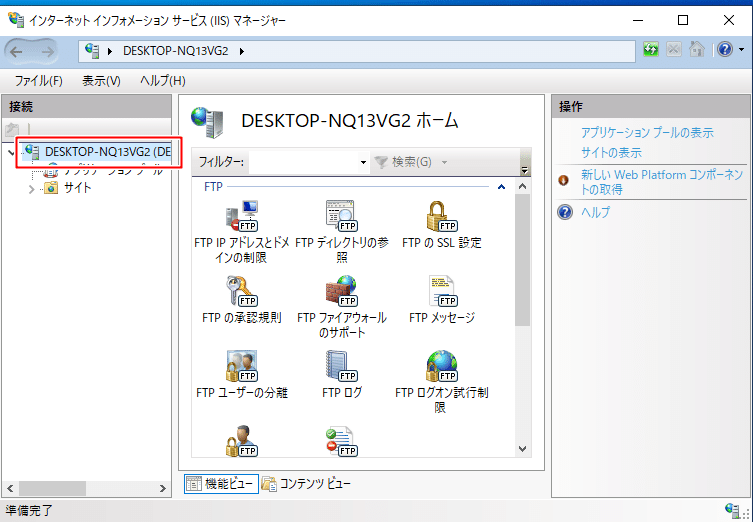
Task: Click the status bar network icon
Action: click(x=732, y=510)
